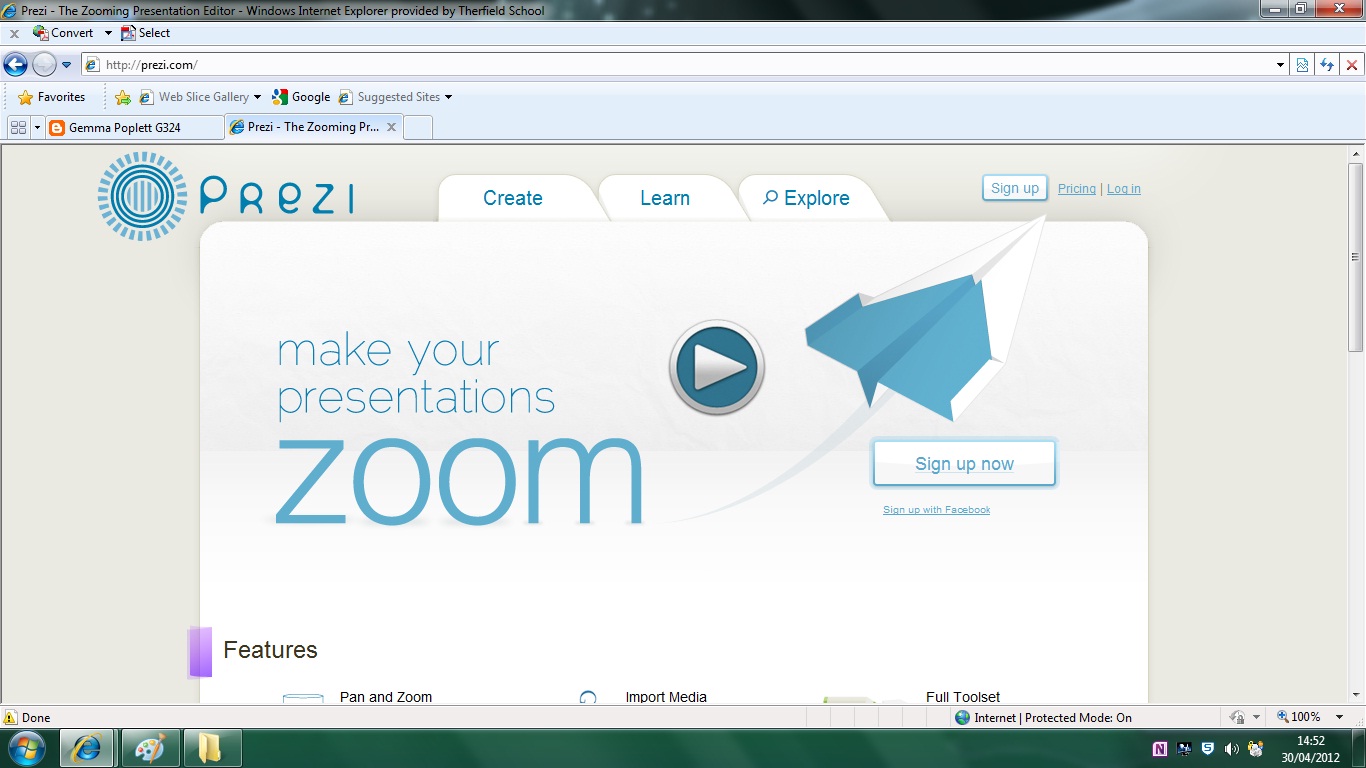Viewport: 1366px width, 768px height.
Task: Click the scrollbar up arrow
Action: 1355,153
